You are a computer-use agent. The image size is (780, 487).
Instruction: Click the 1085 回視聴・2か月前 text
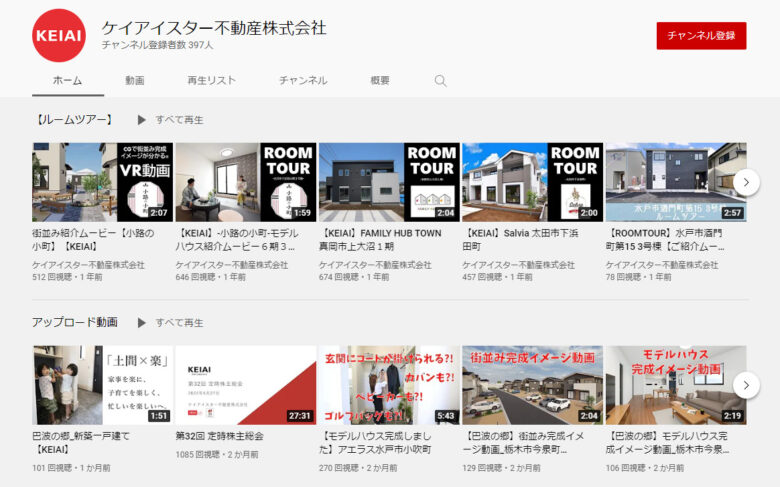217,455
